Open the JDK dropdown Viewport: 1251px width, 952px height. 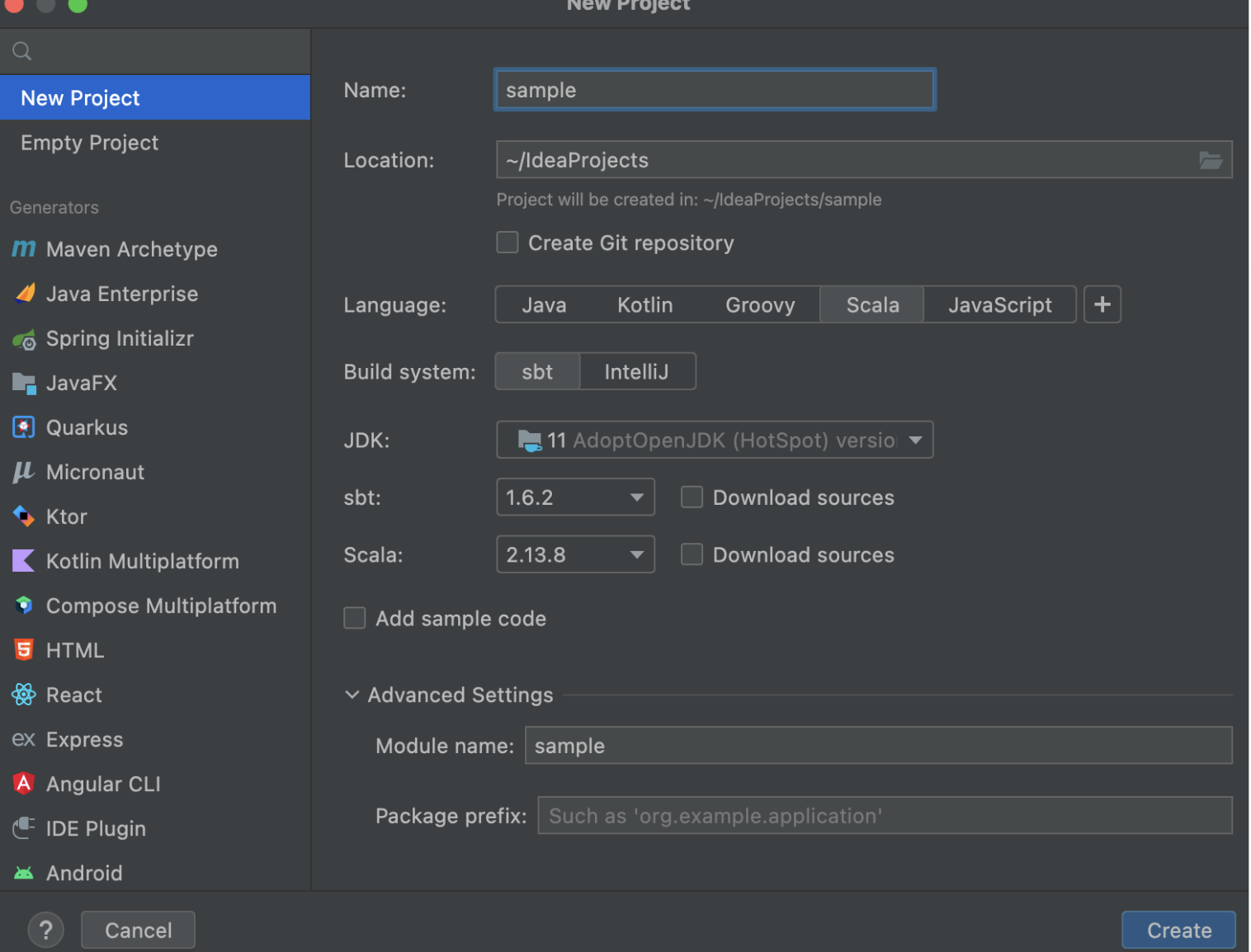click(x=715, y=440)
